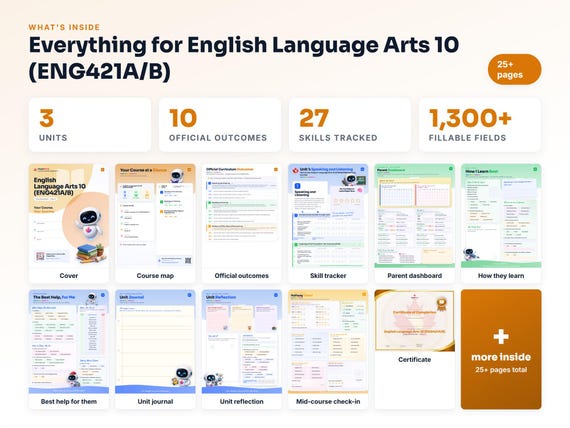Select the 27 Skills Tracked stat card
The width and height of the screenshot is (570, 428).
tap(350, 125)
